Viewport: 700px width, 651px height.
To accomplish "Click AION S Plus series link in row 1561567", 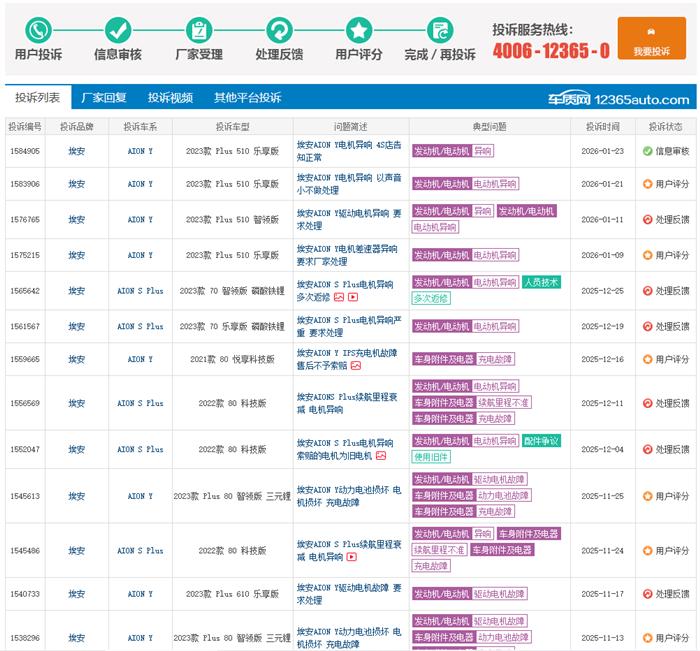I will tap(140, 326).
